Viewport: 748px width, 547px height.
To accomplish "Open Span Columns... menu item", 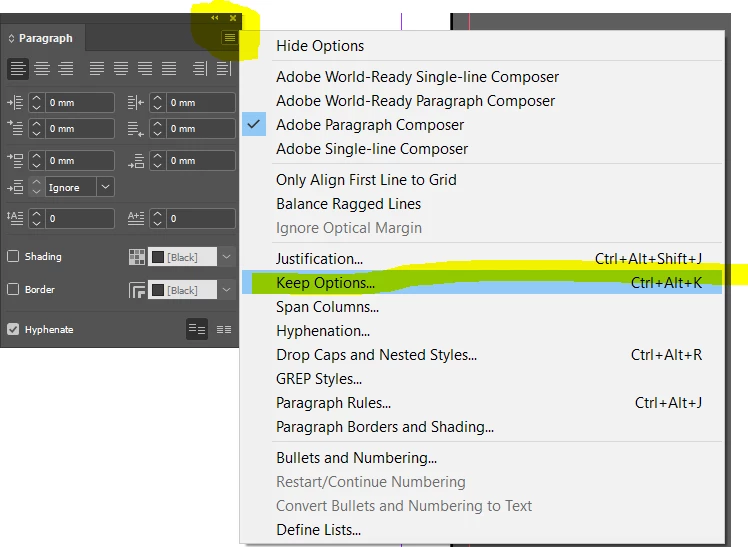I will tap(327, 307).
